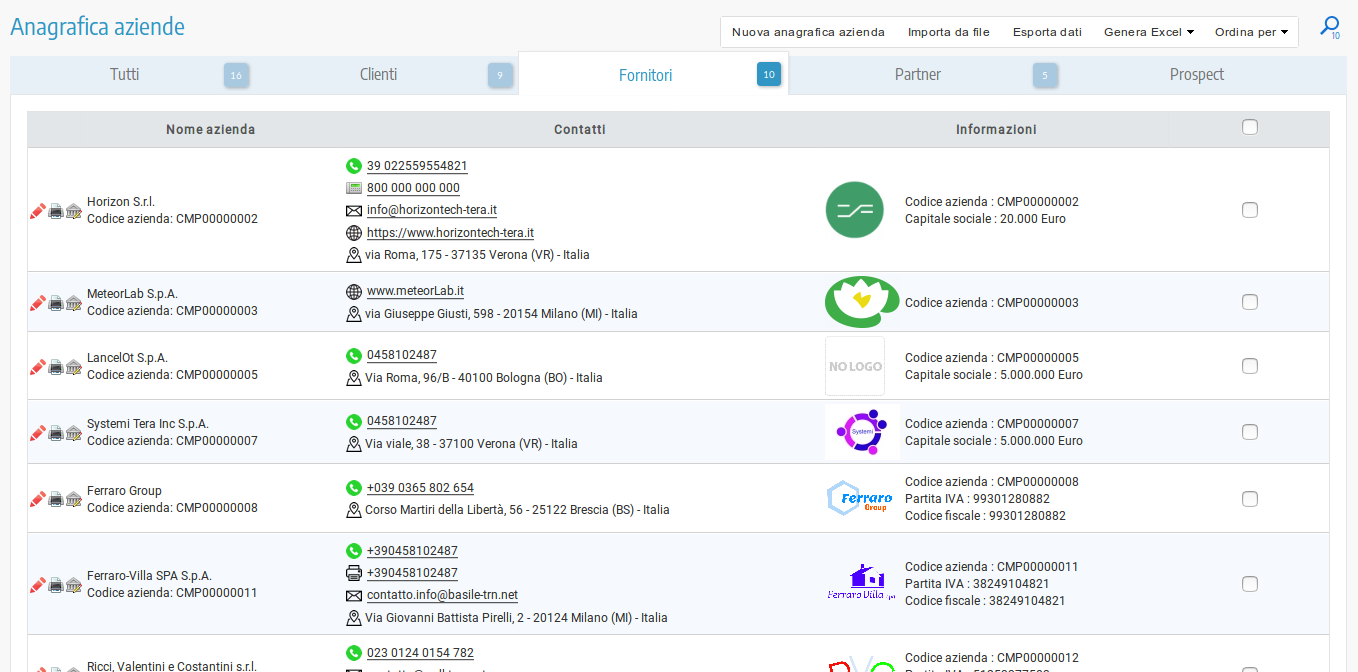Open the www.meteorLab.it website link
Viewport: 1358px width, 672px height.
(x=415, y=291)
